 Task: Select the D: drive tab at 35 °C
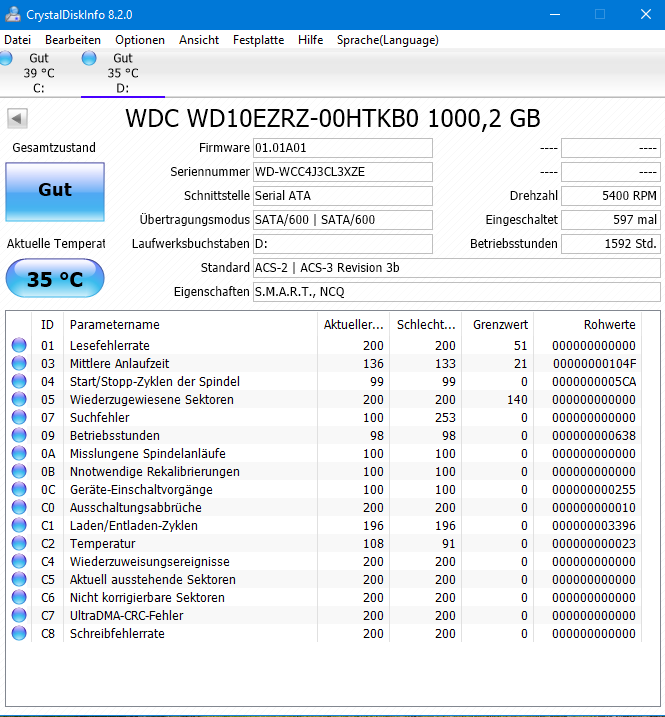(123, 73)
